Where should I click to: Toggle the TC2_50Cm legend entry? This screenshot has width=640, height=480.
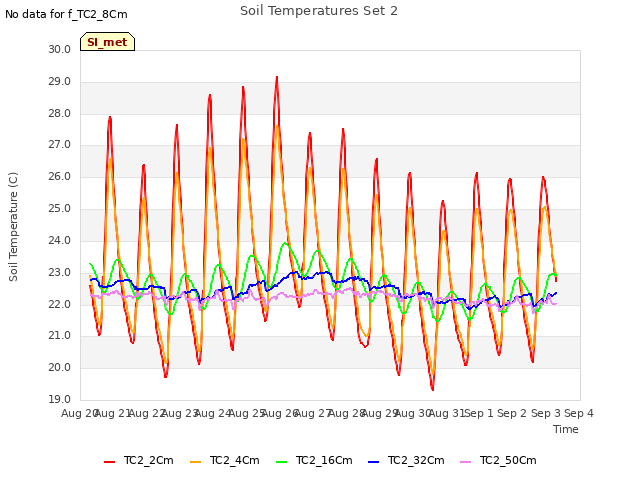[498, 460]
